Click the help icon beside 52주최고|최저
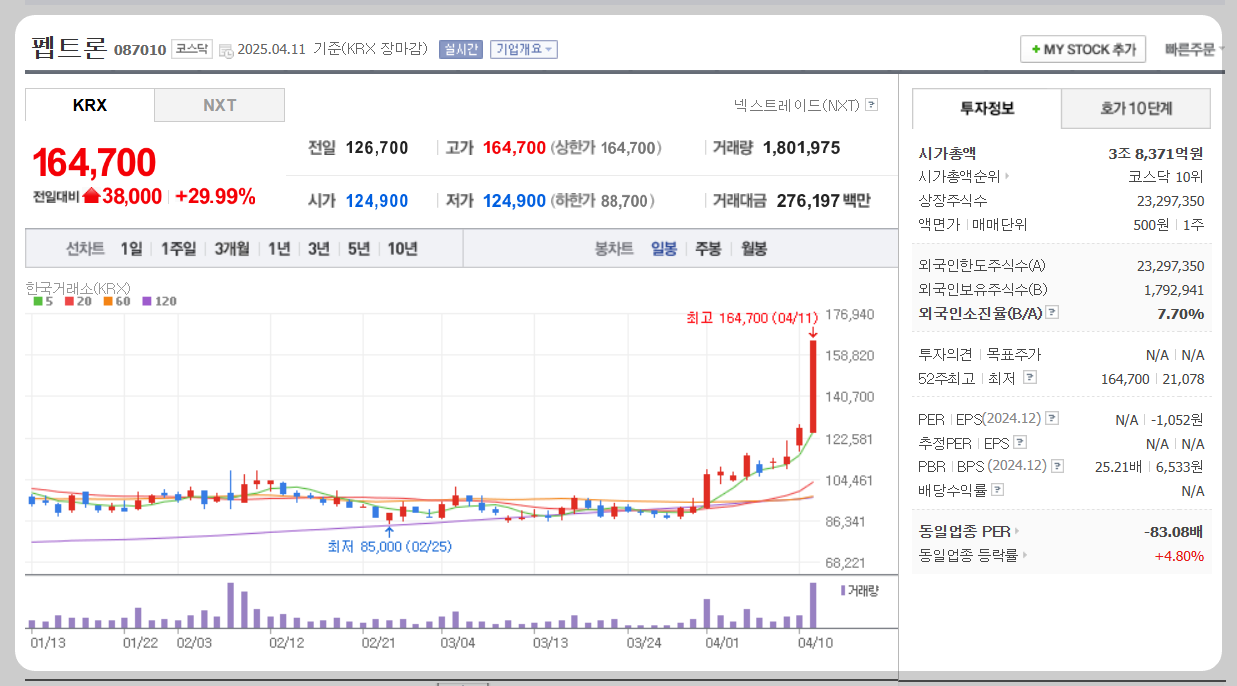1237x686 pixels. (x=1030, y=378)
